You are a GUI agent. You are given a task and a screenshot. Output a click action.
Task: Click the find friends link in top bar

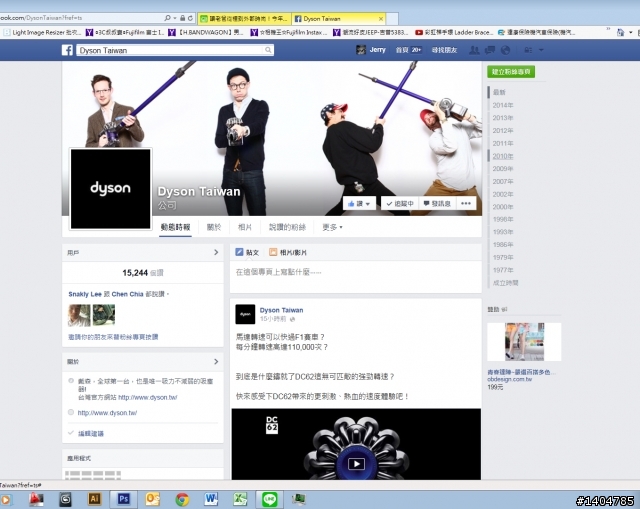click(x=444, y=50)
